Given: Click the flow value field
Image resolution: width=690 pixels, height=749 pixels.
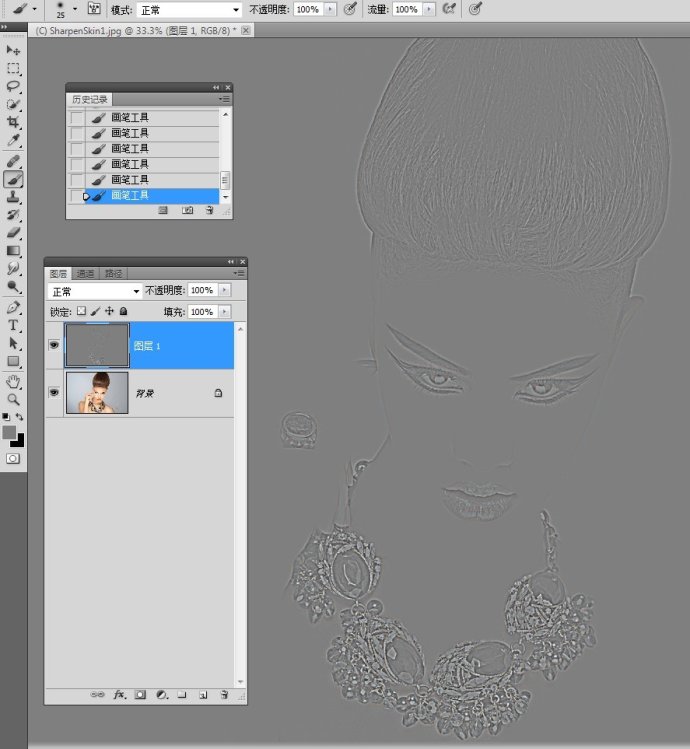Looking at the screenshot, I should [x=407, y=9].
